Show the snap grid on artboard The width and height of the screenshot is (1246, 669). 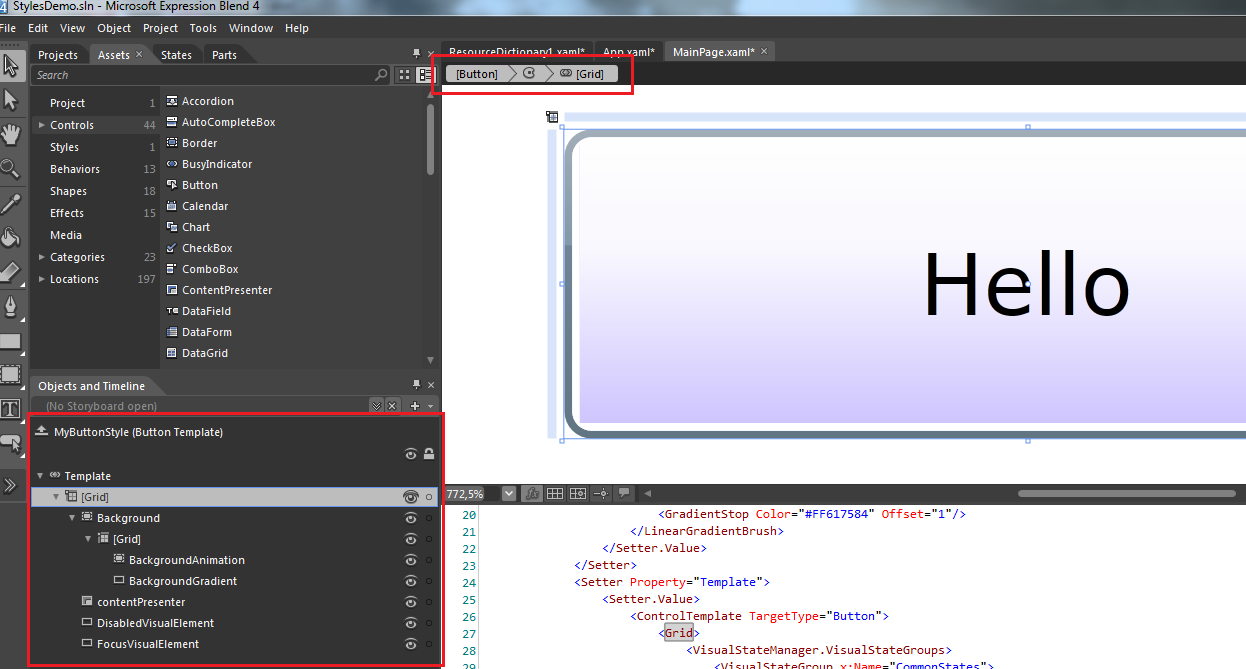click(x=555, y=493)
